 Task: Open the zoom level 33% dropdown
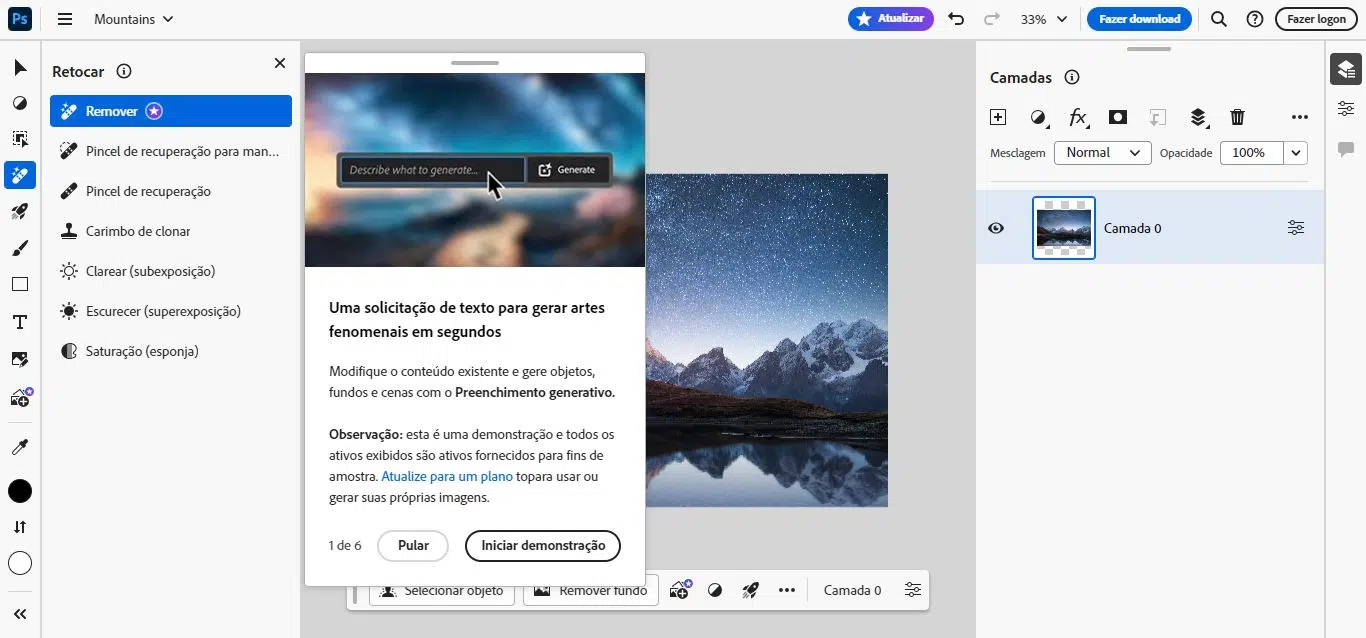tap(1044, 18)
